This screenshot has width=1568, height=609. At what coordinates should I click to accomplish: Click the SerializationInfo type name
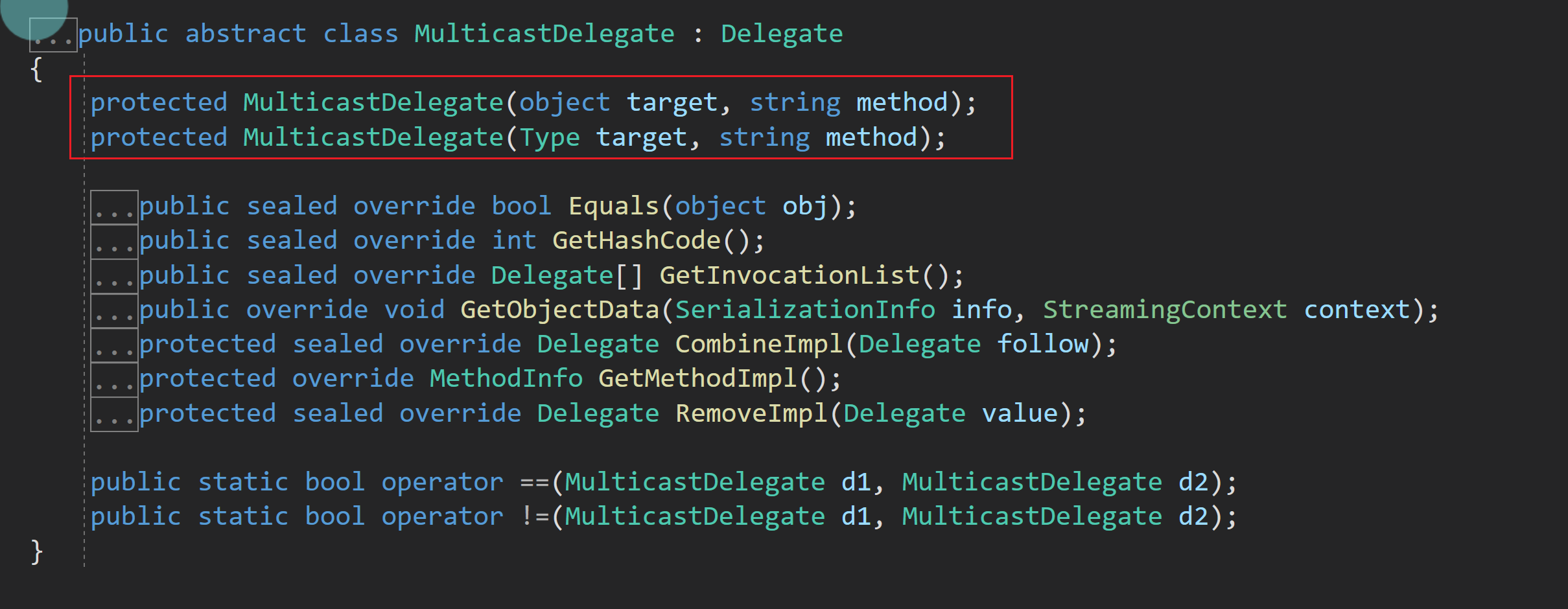coord(805,310)
